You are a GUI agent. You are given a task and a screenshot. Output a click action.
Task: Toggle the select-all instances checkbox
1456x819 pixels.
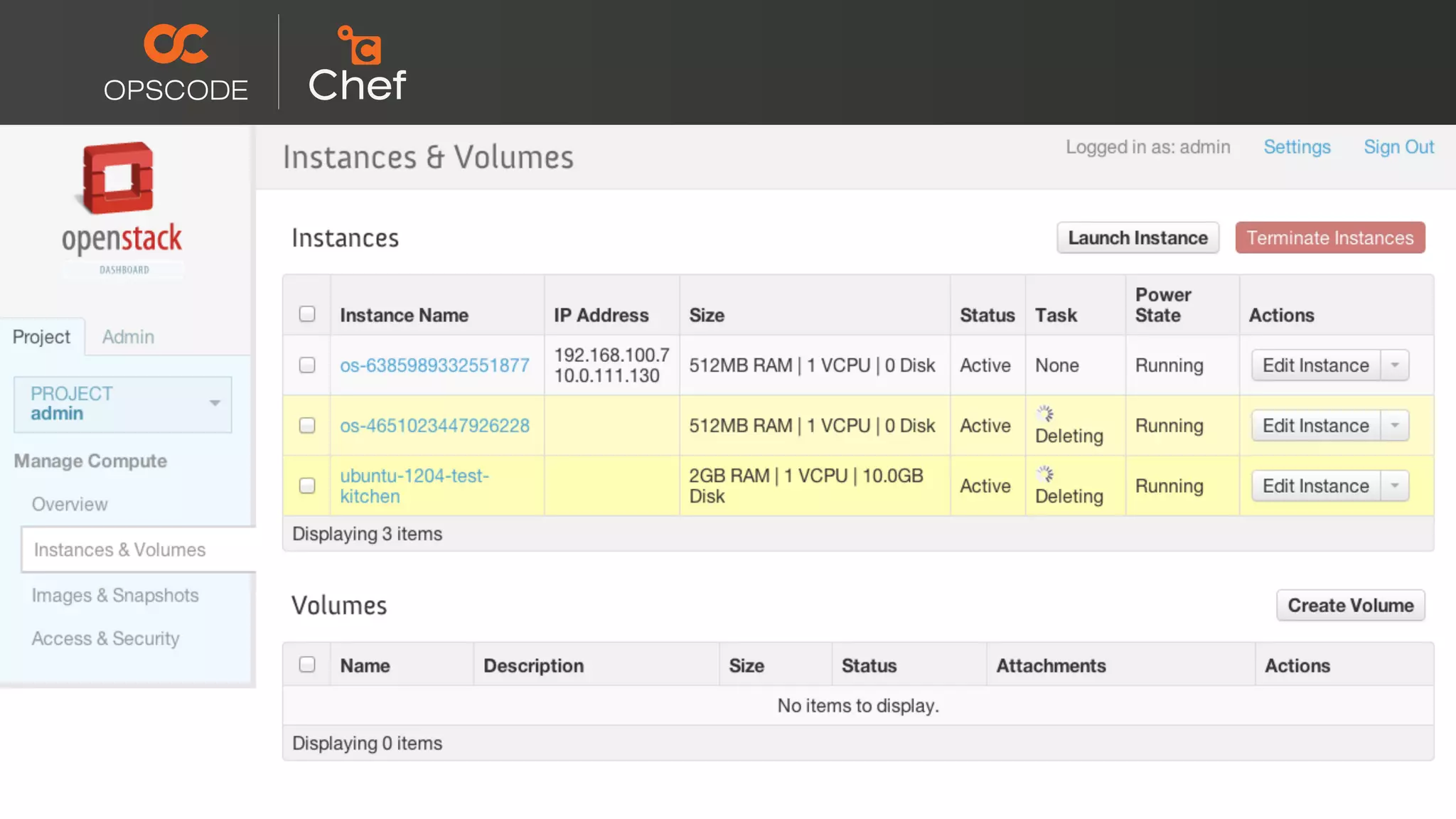pyautogui.click(x=307, y=314)
